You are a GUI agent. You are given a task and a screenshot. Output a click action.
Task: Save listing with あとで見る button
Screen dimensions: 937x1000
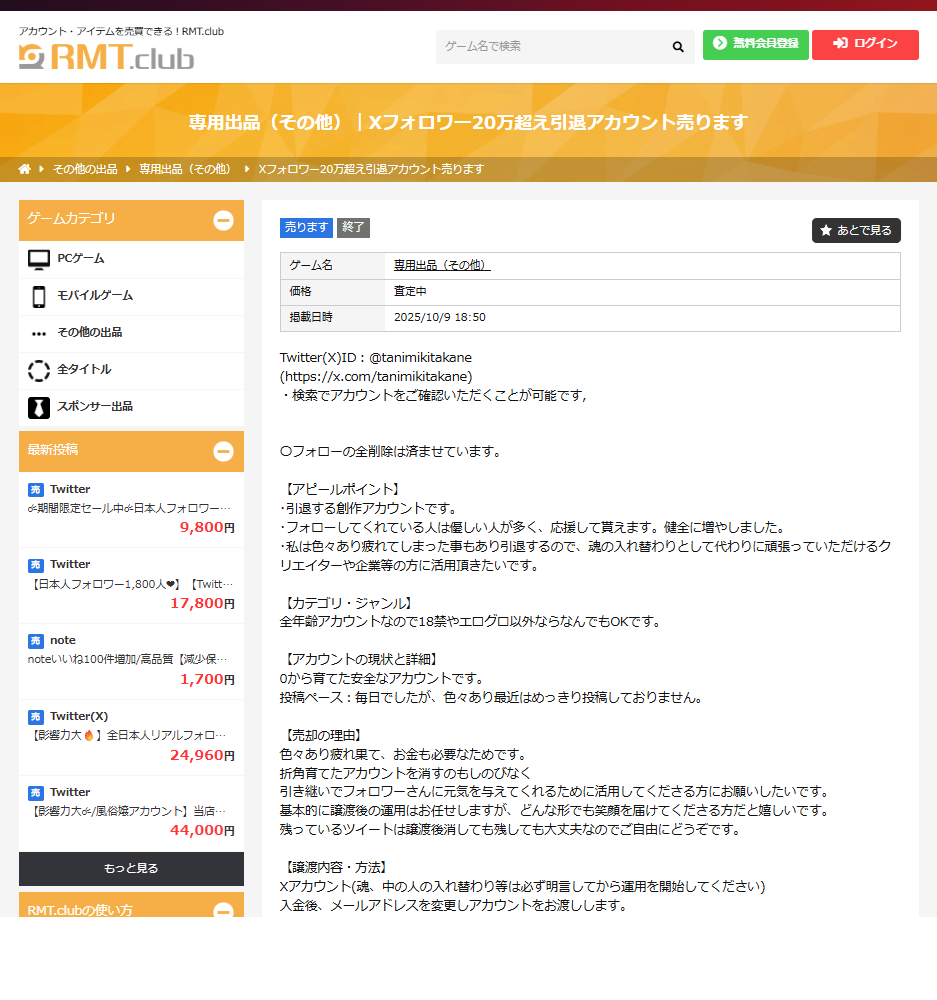point(856,230)
